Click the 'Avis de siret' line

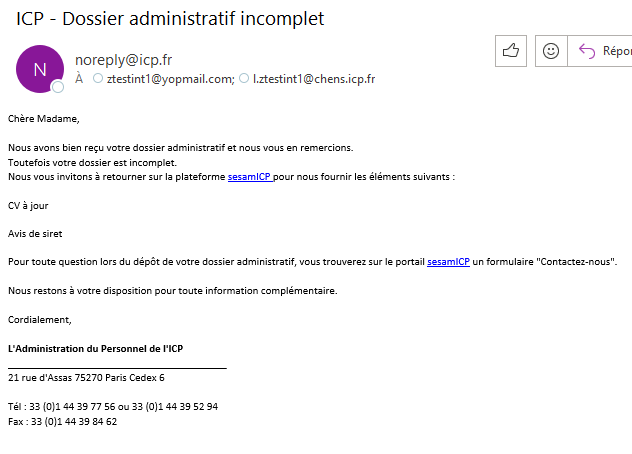tap(35, 233)
